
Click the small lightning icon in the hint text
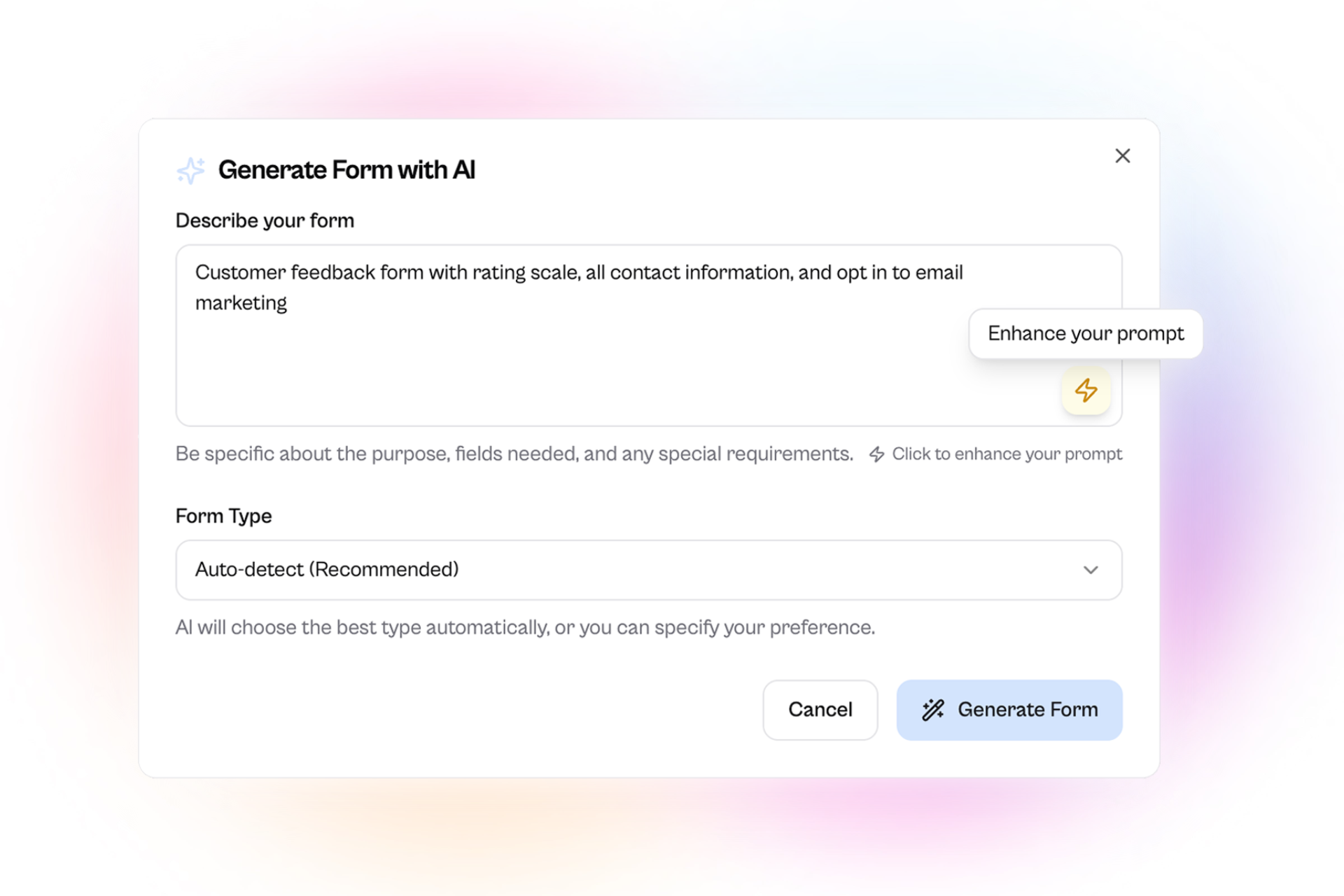(x=876, y=454)
